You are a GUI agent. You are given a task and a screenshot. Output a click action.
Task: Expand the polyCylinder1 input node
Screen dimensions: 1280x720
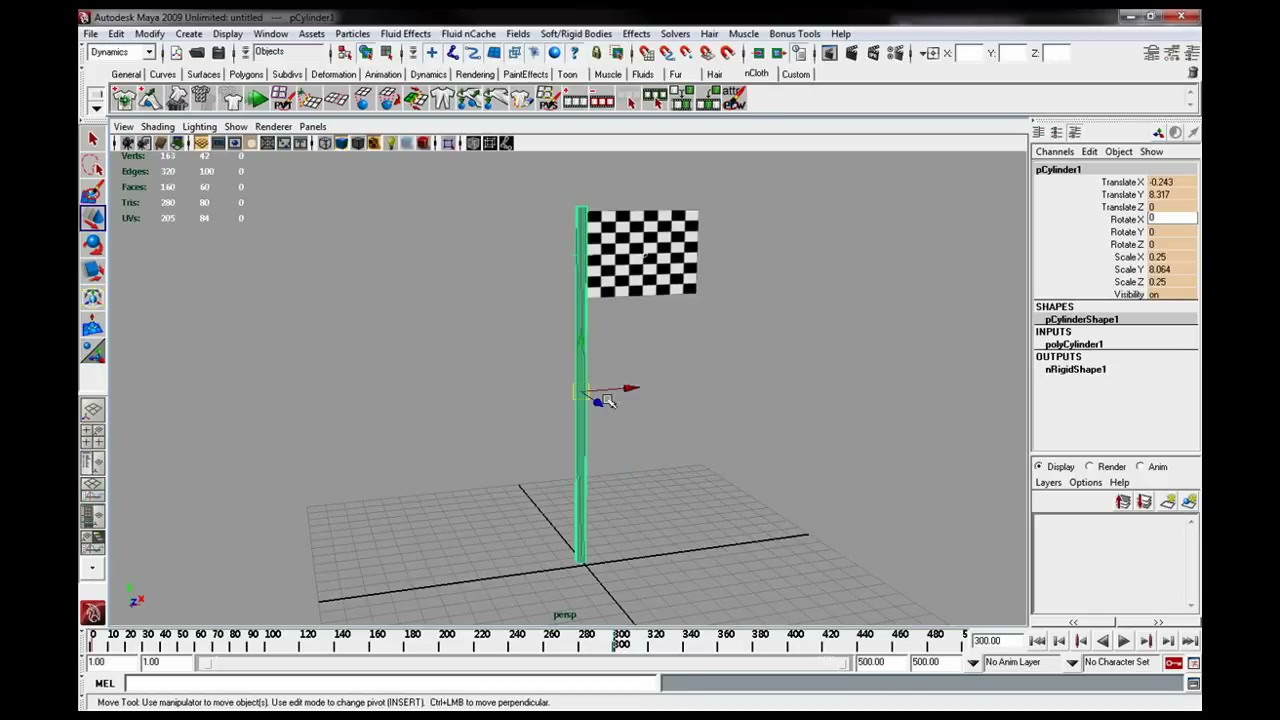[x=1074, y=344]
